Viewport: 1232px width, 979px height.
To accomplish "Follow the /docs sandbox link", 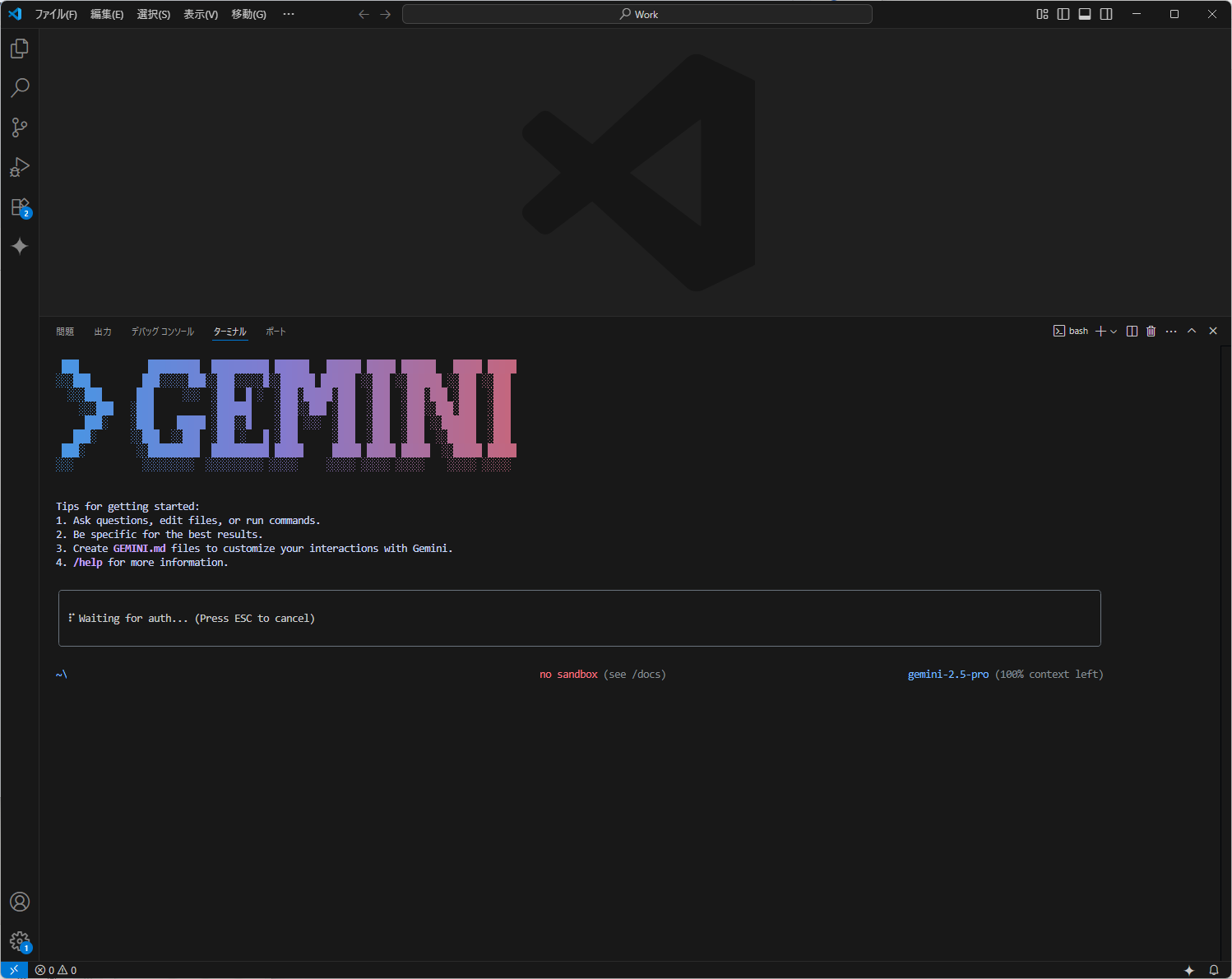I will tap(648, 674).
